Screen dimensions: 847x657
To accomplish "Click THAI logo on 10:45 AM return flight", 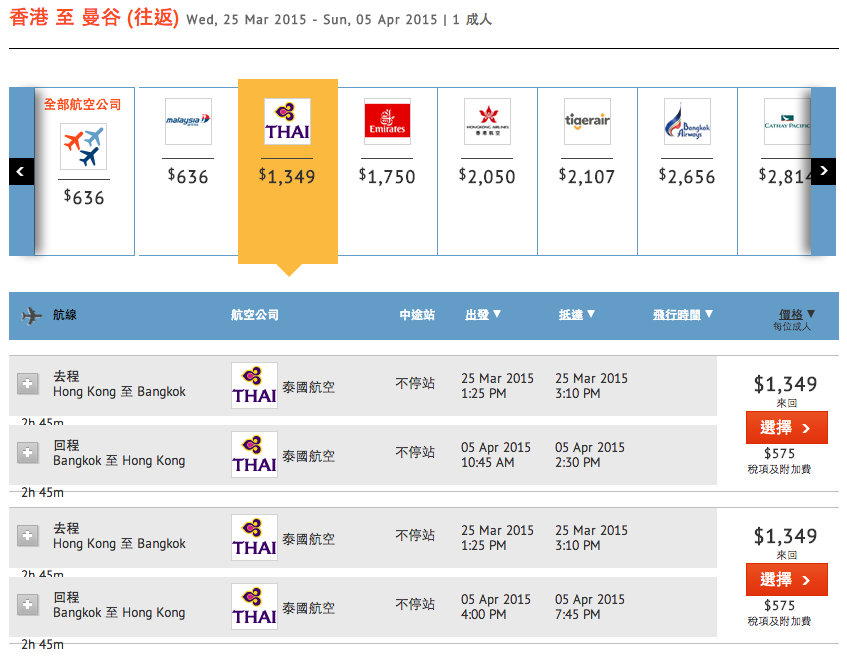I will [254, 454].
